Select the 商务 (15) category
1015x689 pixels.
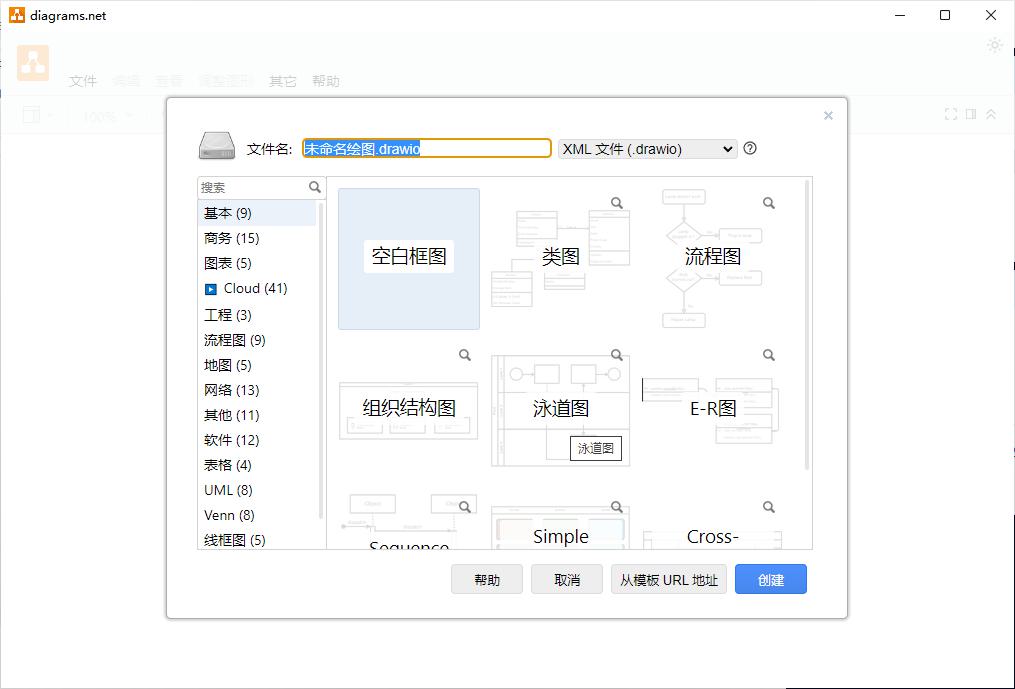click(257, 238)
